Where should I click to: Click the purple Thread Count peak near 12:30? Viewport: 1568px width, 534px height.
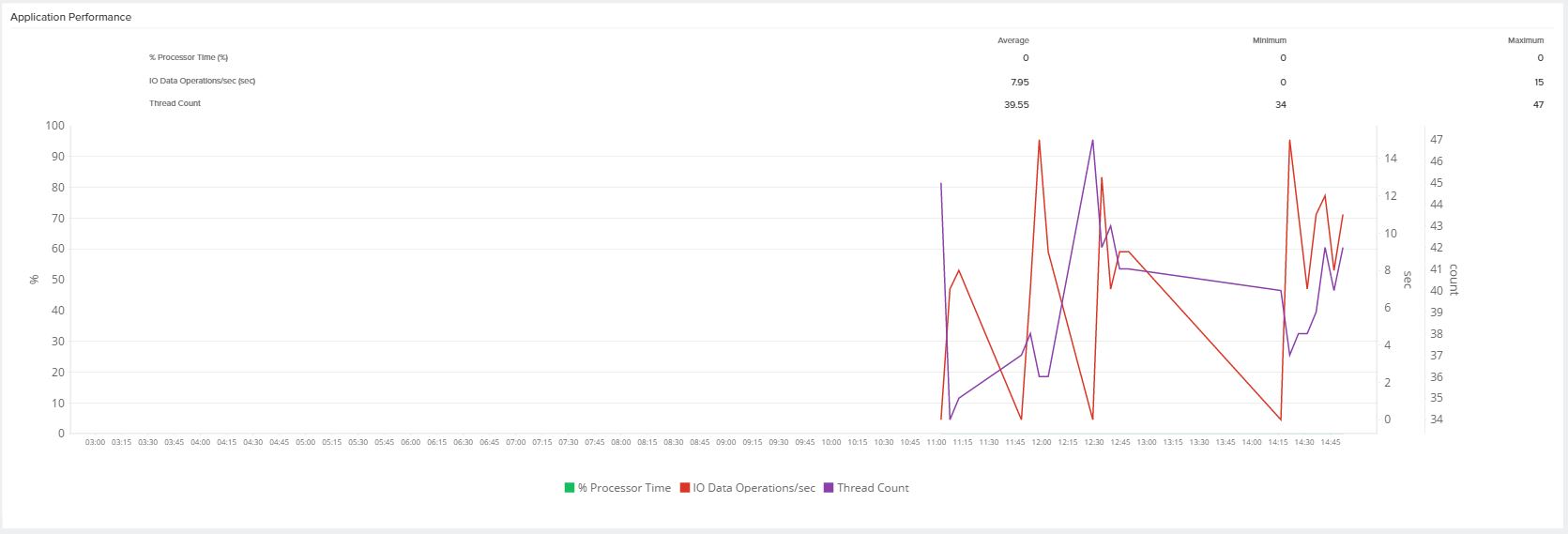1092,141
